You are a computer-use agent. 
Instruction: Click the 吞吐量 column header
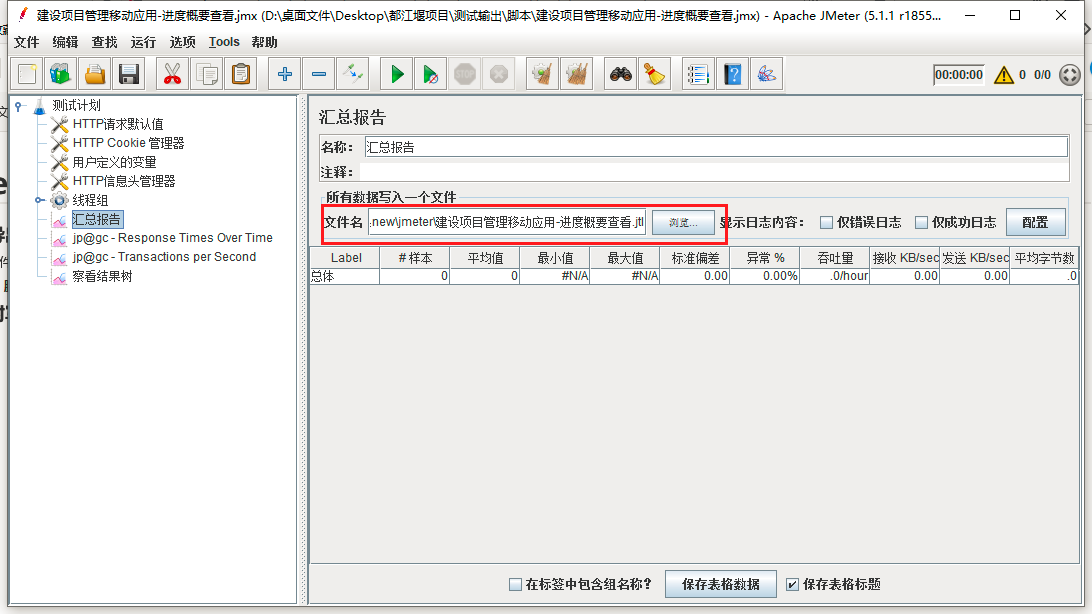pyautogui.click(x=835, y=258)
